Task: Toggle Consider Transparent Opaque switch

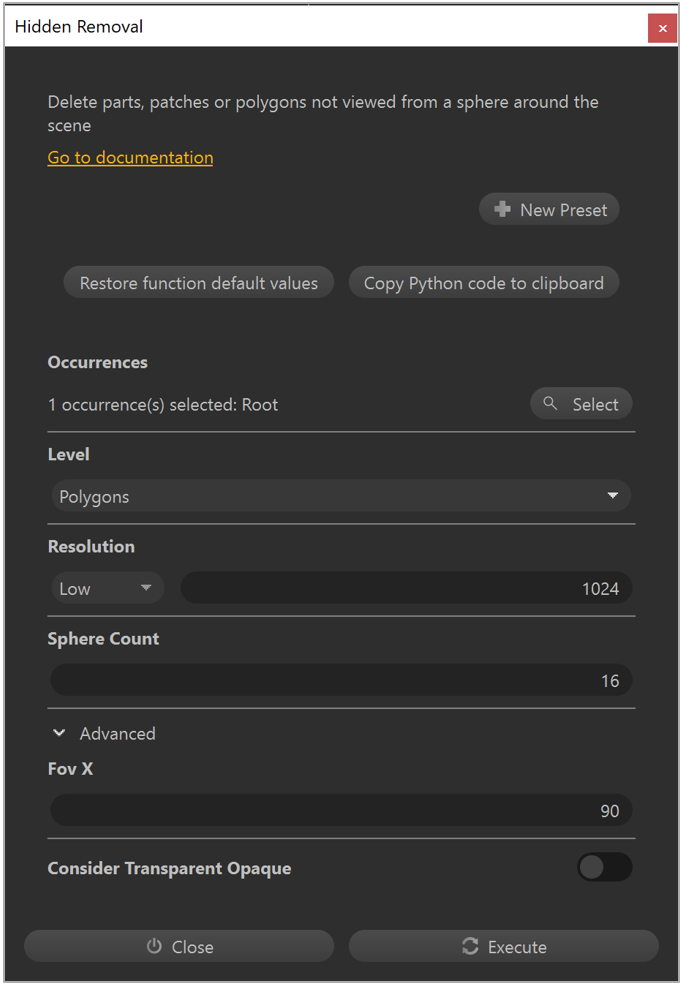Action: 604,868
